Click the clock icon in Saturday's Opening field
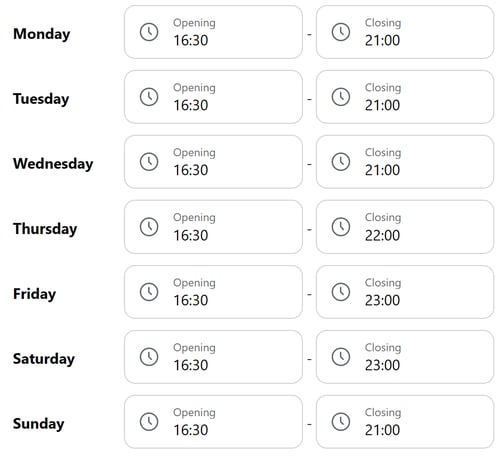Image resolution: width=503 pixels, height=456 pixels. 149,357
